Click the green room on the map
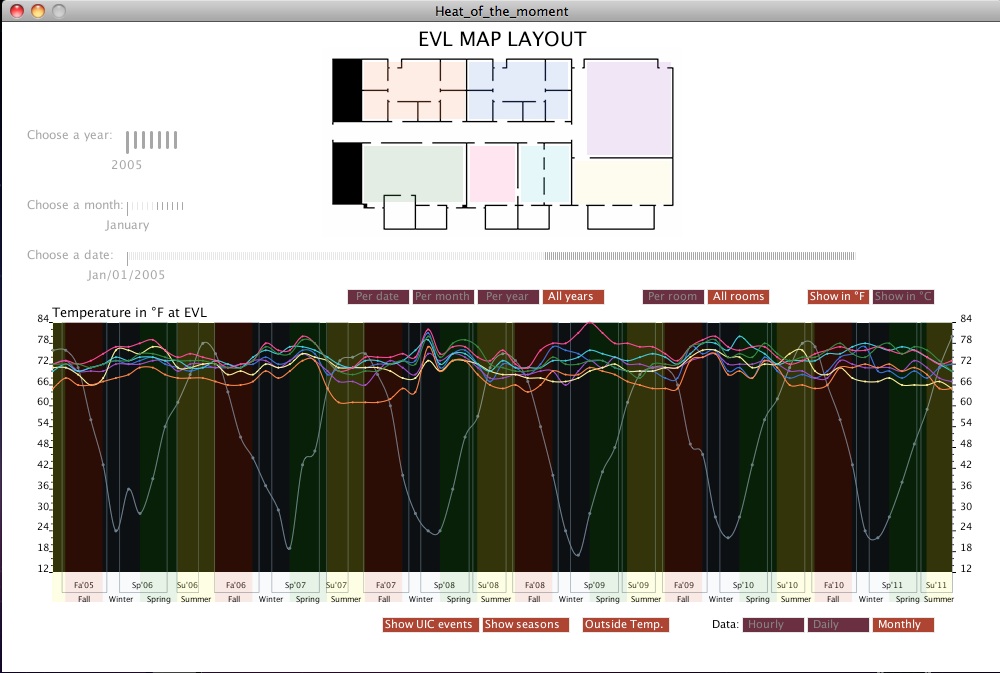Screen dimensions: 1000x673 tap(413, 174)
